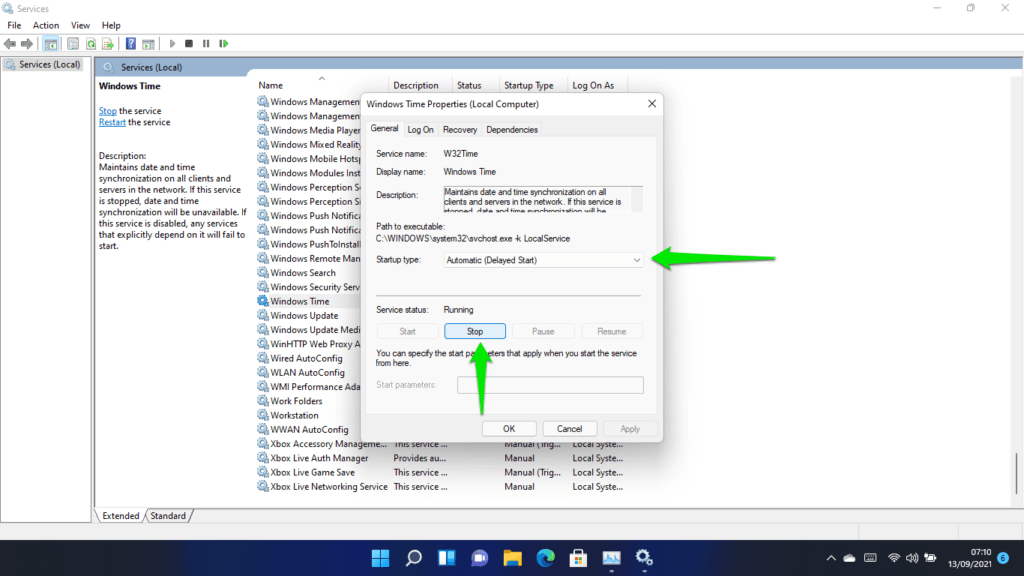
Task: Pause the service from the toolbar
Action: point(207,43)
